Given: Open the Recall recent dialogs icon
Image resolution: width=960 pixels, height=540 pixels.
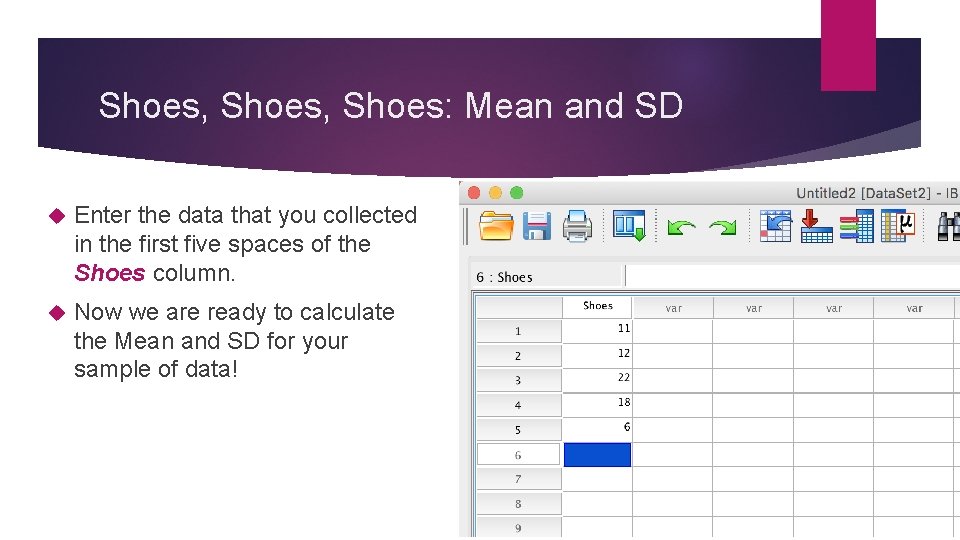Looking at the screenshot, I should tap(629, 225).
